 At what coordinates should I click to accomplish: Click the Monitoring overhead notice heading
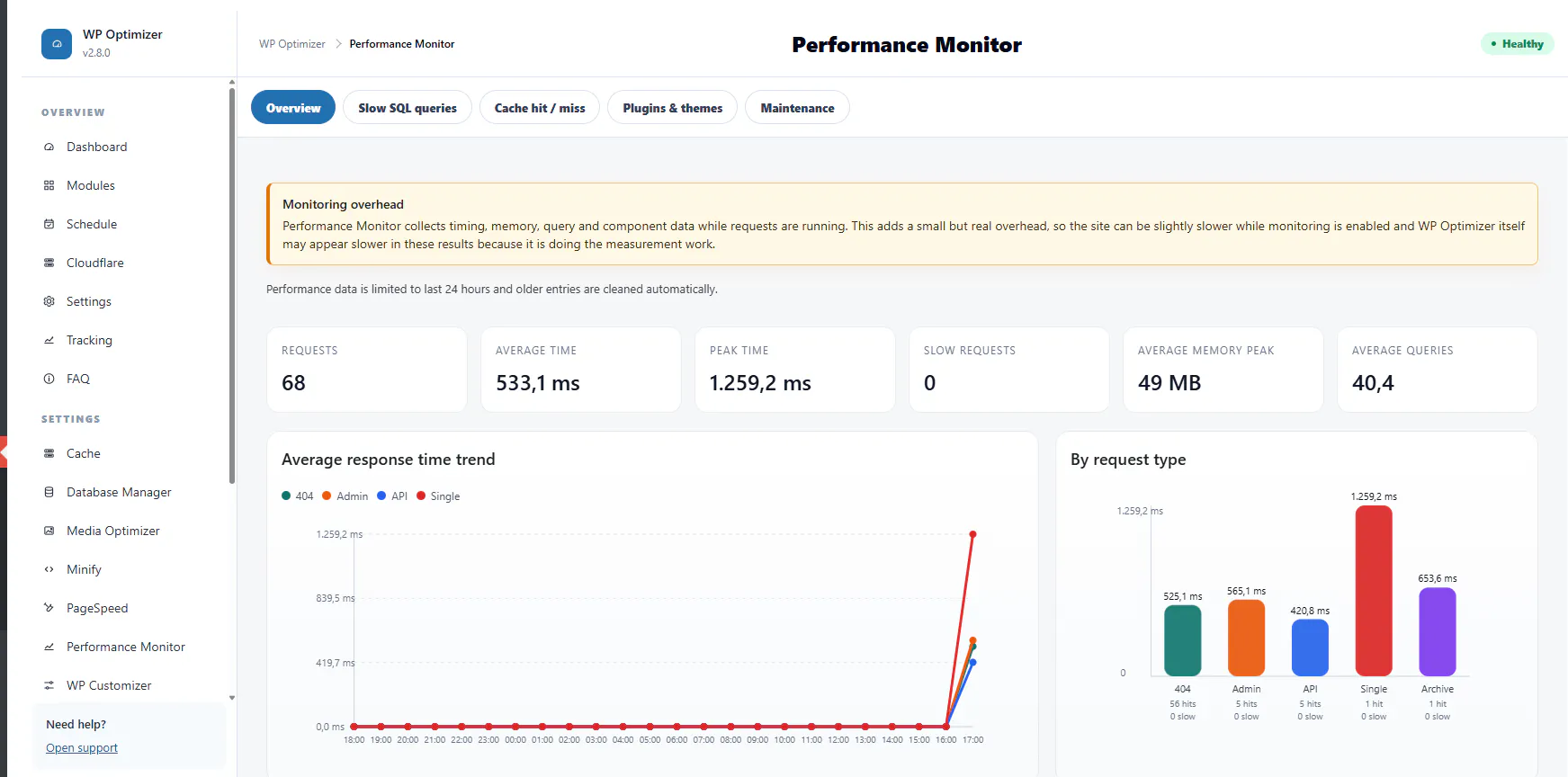[343, 204]
